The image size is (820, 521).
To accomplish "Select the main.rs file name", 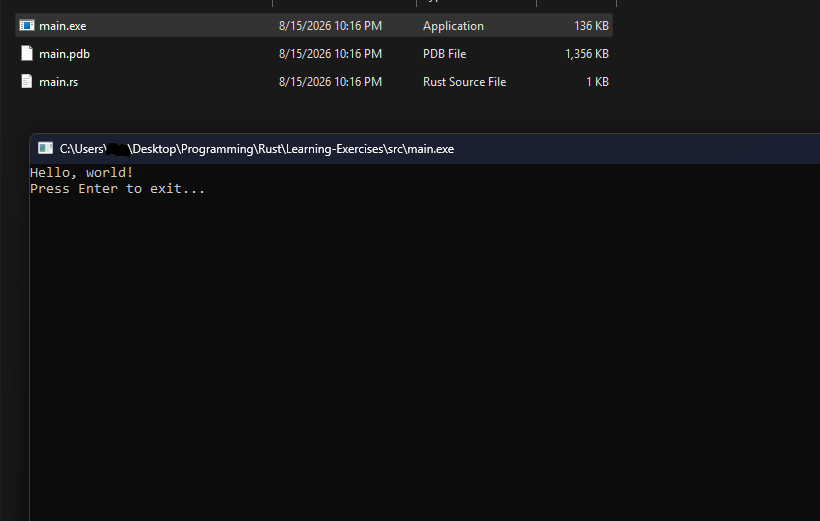I will pos(59,82).
